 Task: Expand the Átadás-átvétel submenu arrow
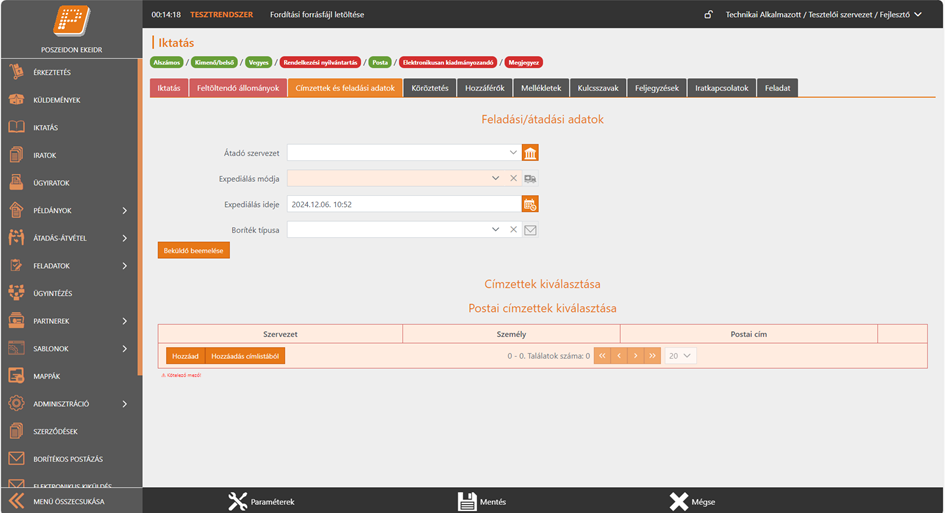125,238
